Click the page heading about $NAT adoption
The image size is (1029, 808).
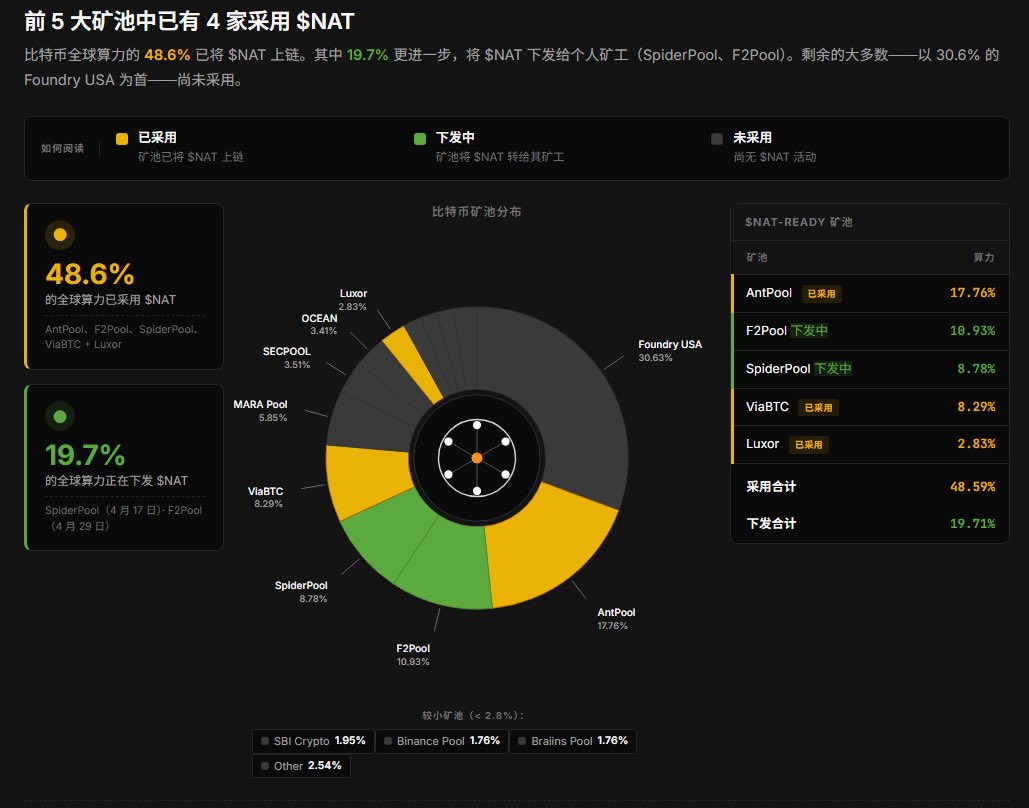point(189,22)
